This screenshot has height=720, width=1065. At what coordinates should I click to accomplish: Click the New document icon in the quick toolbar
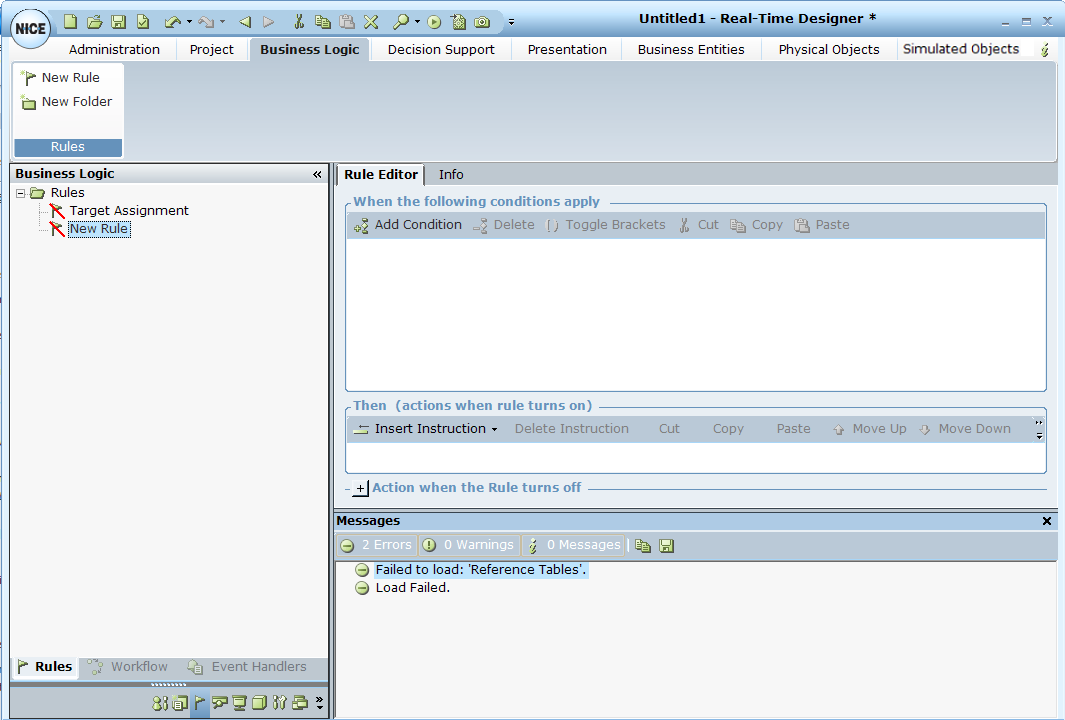(x=71, y=21)
